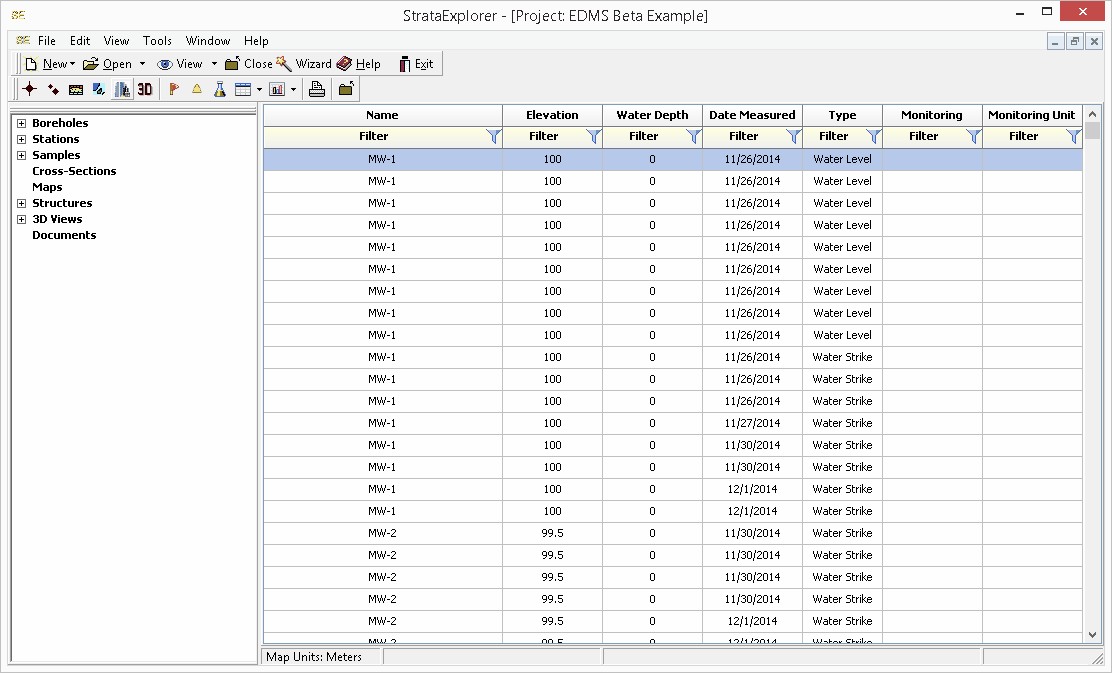Click the cross-section strip toolbar icon

pos(76,89)
